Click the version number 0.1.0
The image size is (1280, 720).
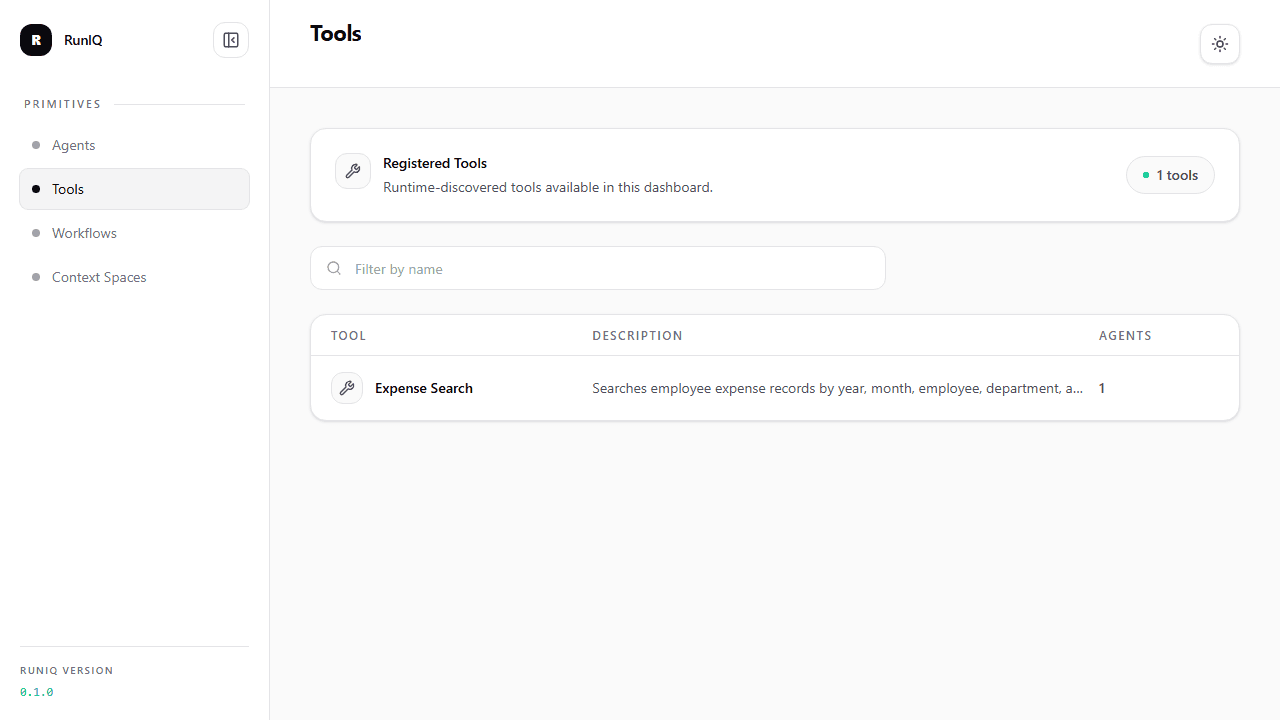37,692
